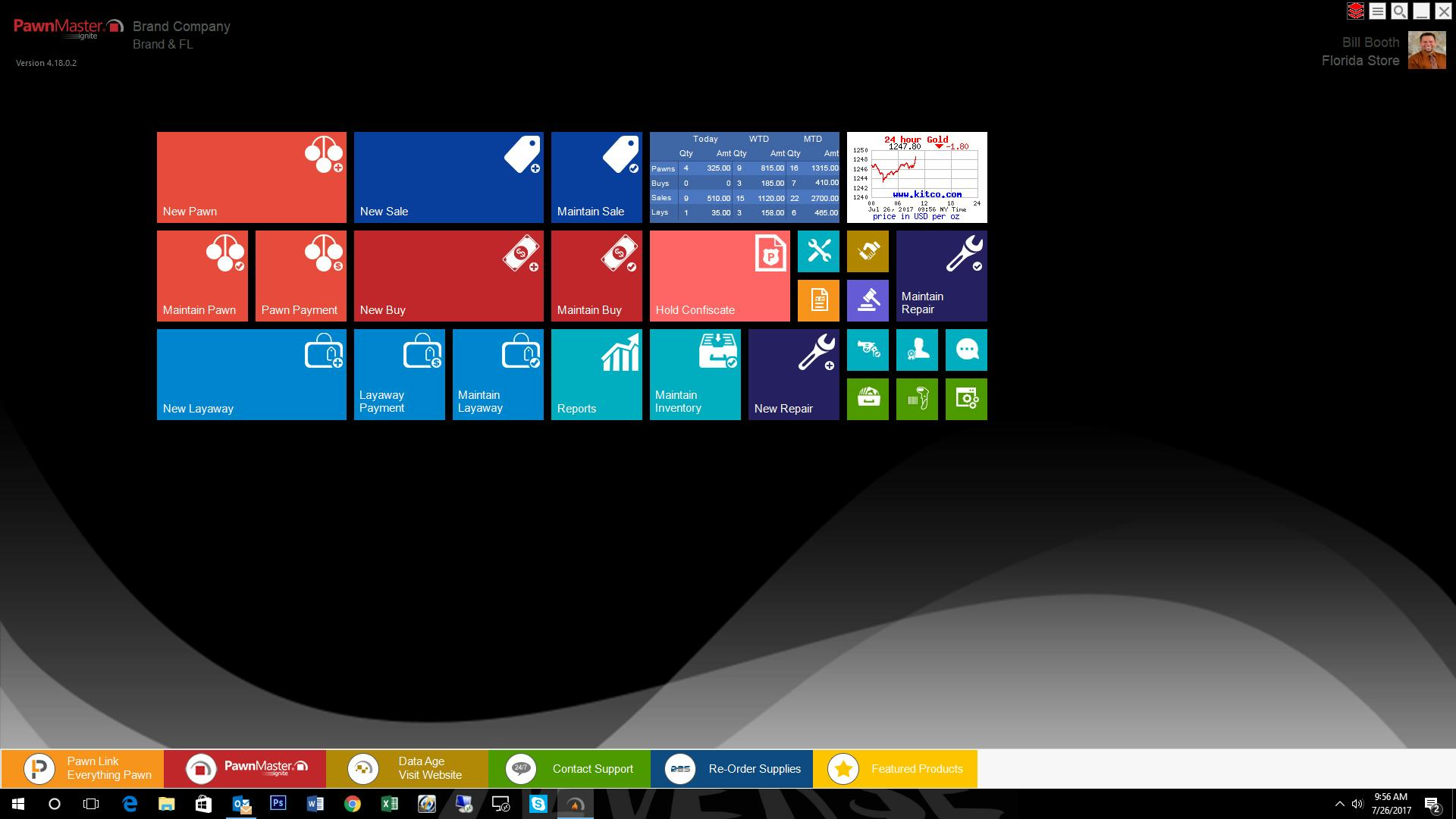Click the chat speech bubble tile
This screenshot has width=1456, height=819.
966,350
